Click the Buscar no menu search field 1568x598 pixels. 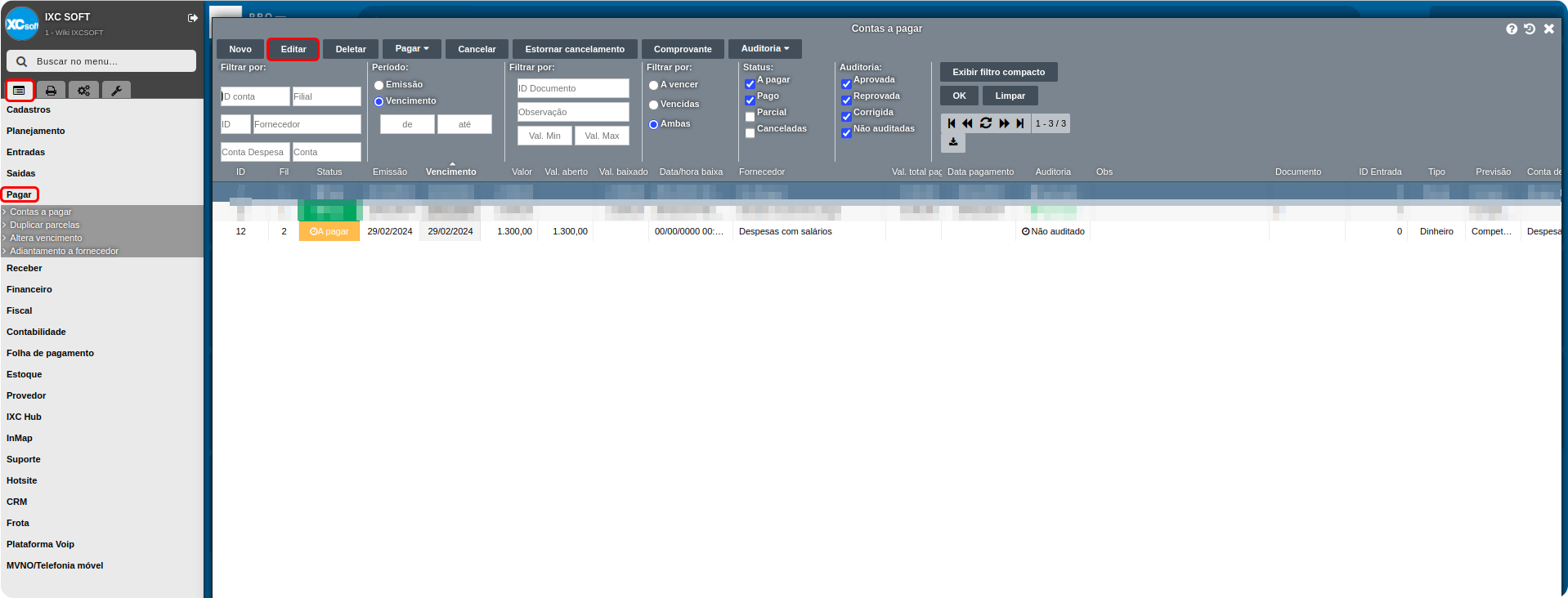pos(101,61)
